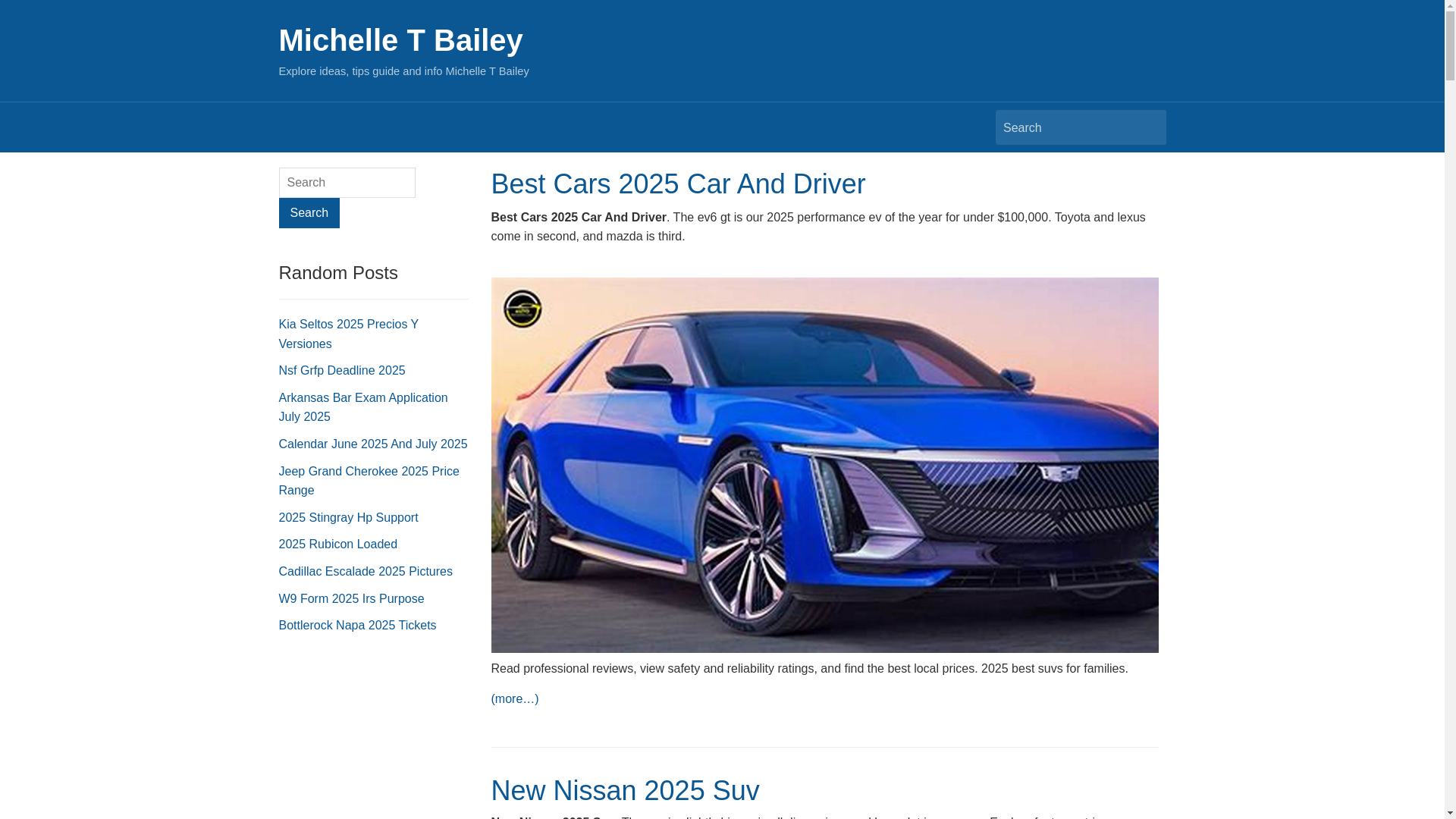Image resolution: width=1456 pixels, height=819 pixels.
Task: Open Best Cars 2025 Car And Driver post
Action: (x=678, y=184)
